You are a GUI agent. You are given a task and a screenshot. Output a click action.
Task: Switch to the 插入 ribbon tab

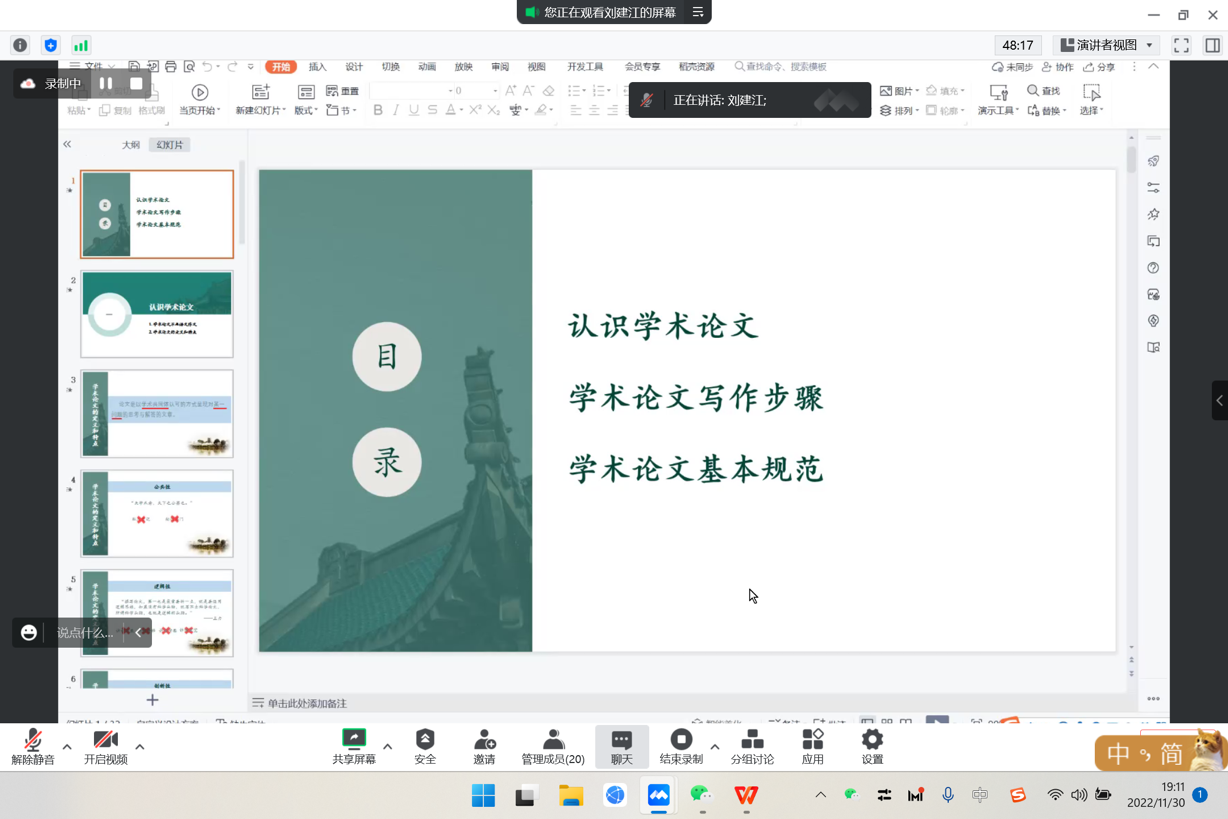point(317,67)
